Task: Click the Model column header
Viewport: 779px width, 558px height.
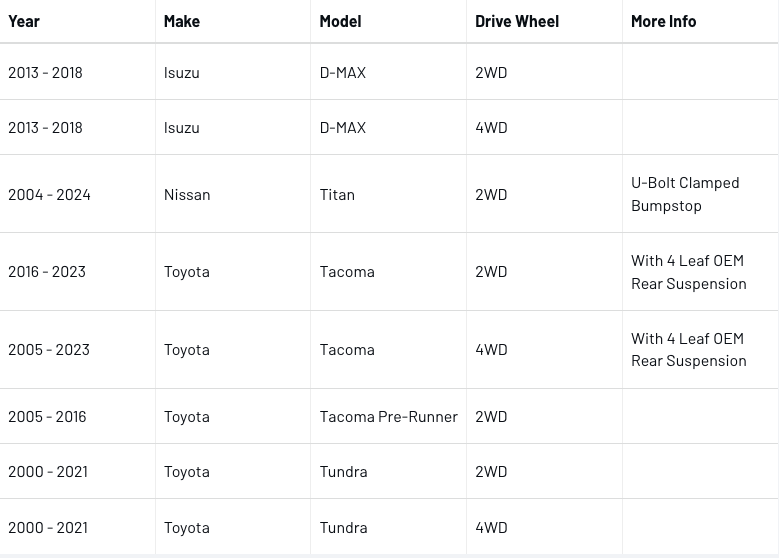Action: pyautogui.click(x=340, y=21)
